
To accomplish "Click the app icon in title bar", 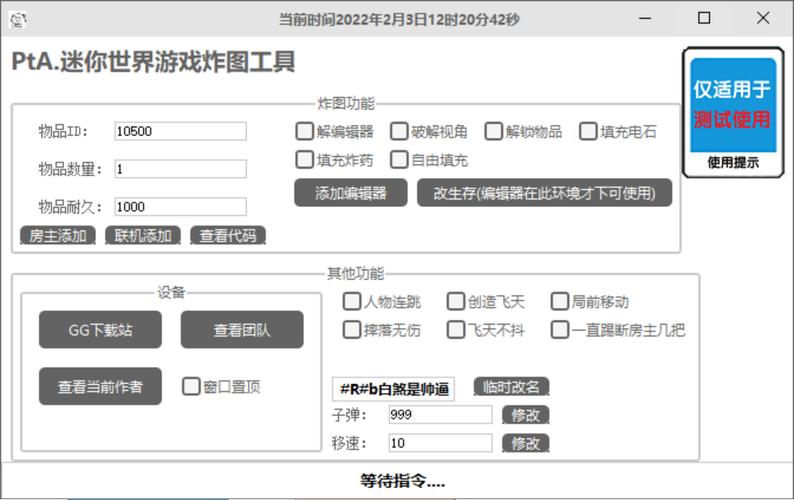I will 18,20.
